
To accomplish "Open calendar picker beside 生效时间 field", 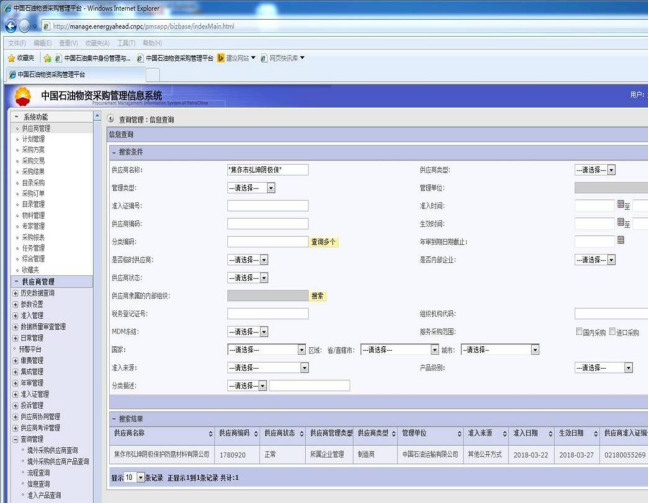I will pyautogui.click(x=621, y=222).
